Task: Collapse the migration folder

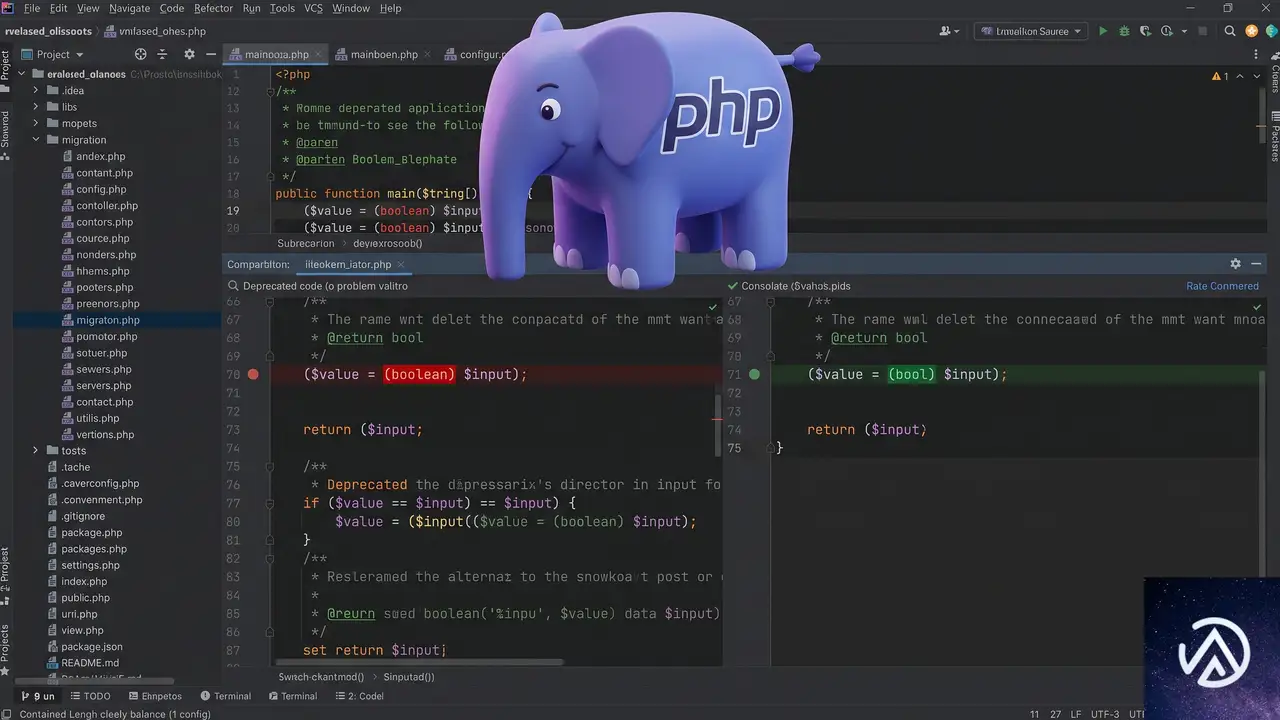Action: 36,140
